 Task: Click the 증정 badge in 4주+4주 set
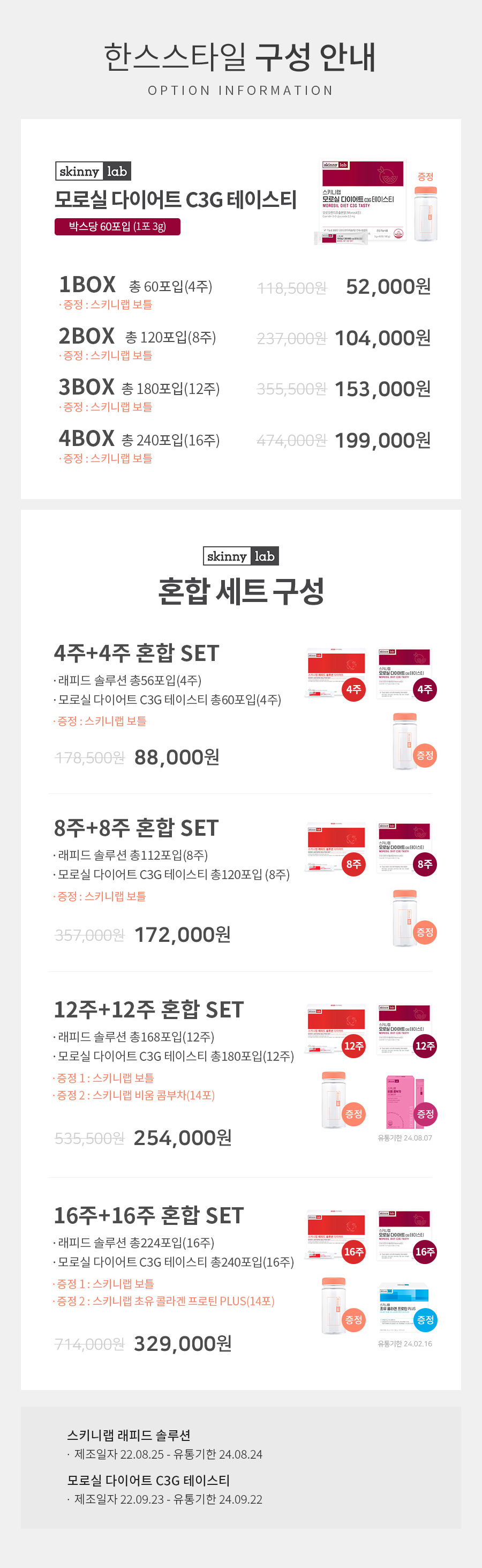pyautogui.click(x=425, y=755)
